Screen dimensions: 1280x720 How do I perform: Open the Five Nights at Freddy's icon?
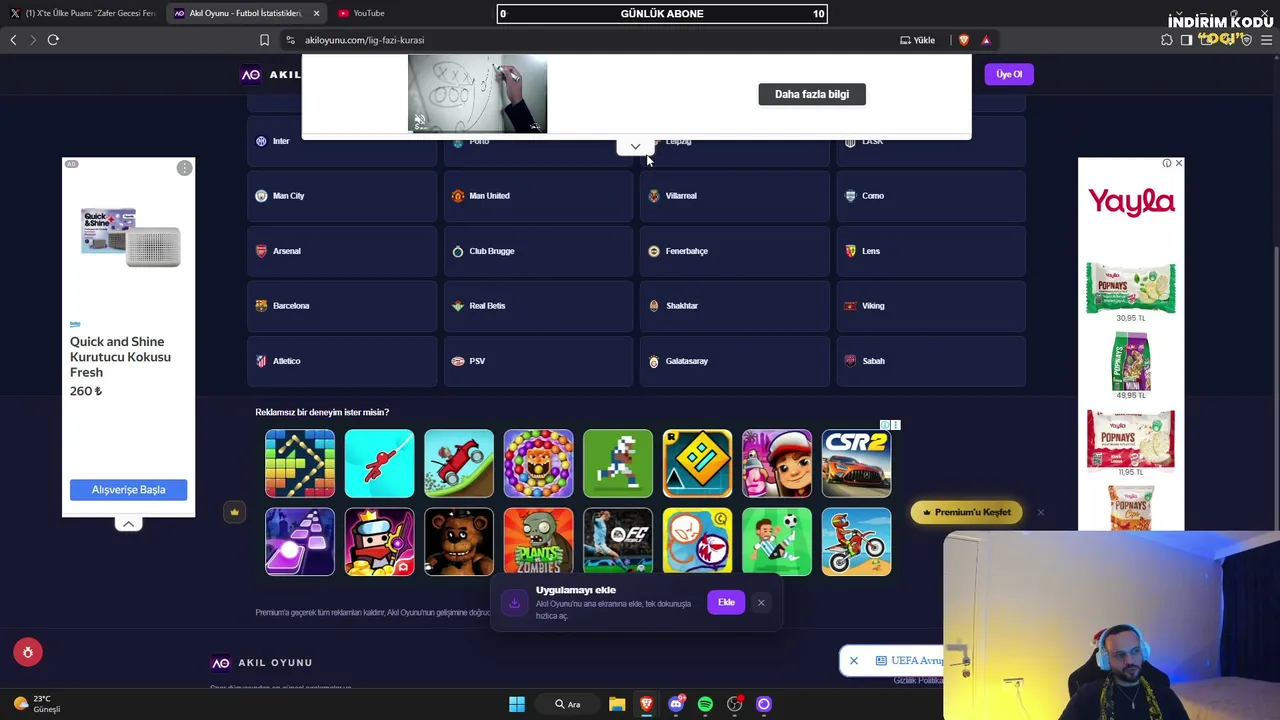click(x=459, y=542)
